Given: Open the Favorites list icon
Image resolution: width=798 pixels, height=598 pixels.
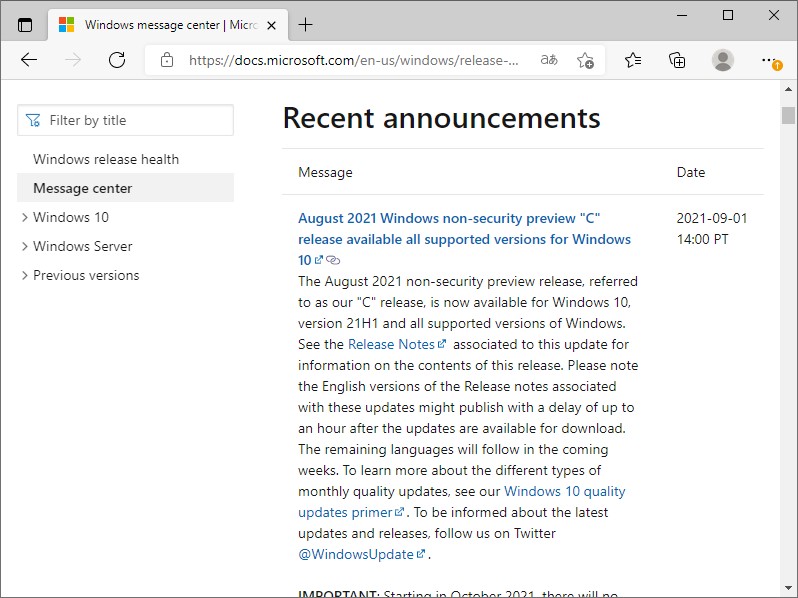Looking at the screenshot, I should tap(633, 60).
